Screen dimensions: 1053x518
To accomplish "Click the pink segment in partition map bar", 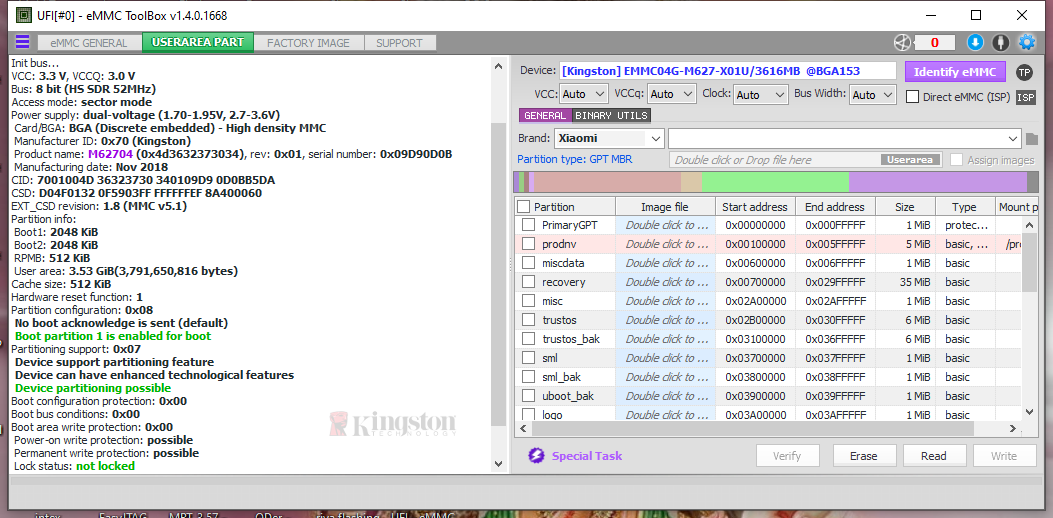I will [x=607, y=182].
